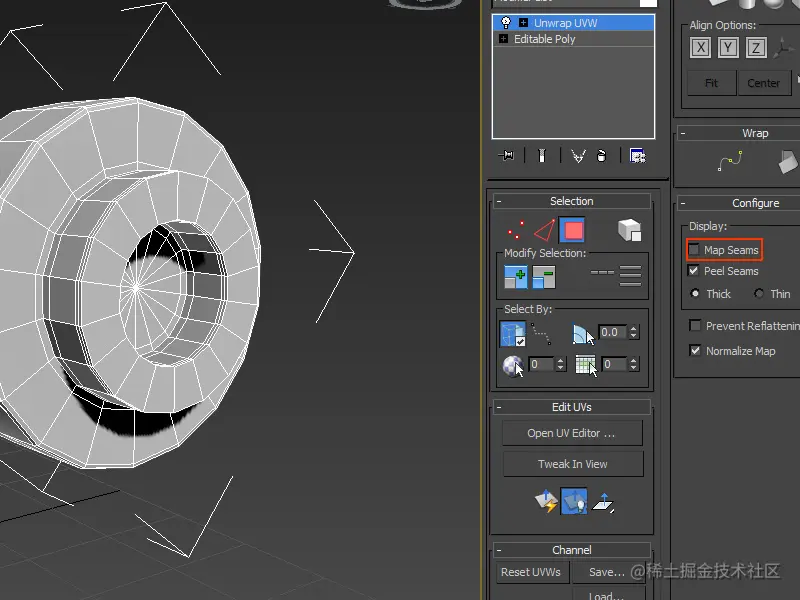Image resolution: width=800 pixels, height=600 pixels.
Task: Select the Thin seam radio button
Action: (759, 293)
